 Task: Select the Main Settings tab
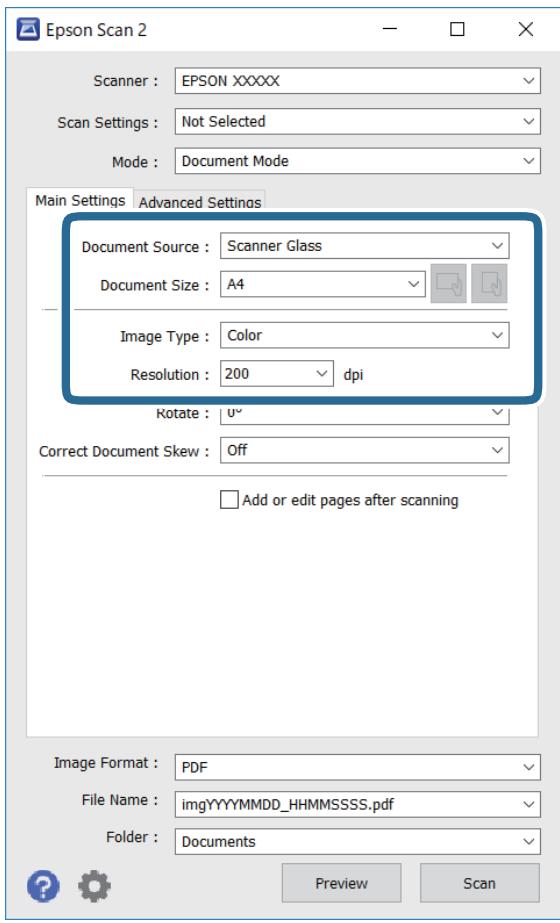pyautogui.click(x=80, y=200)
